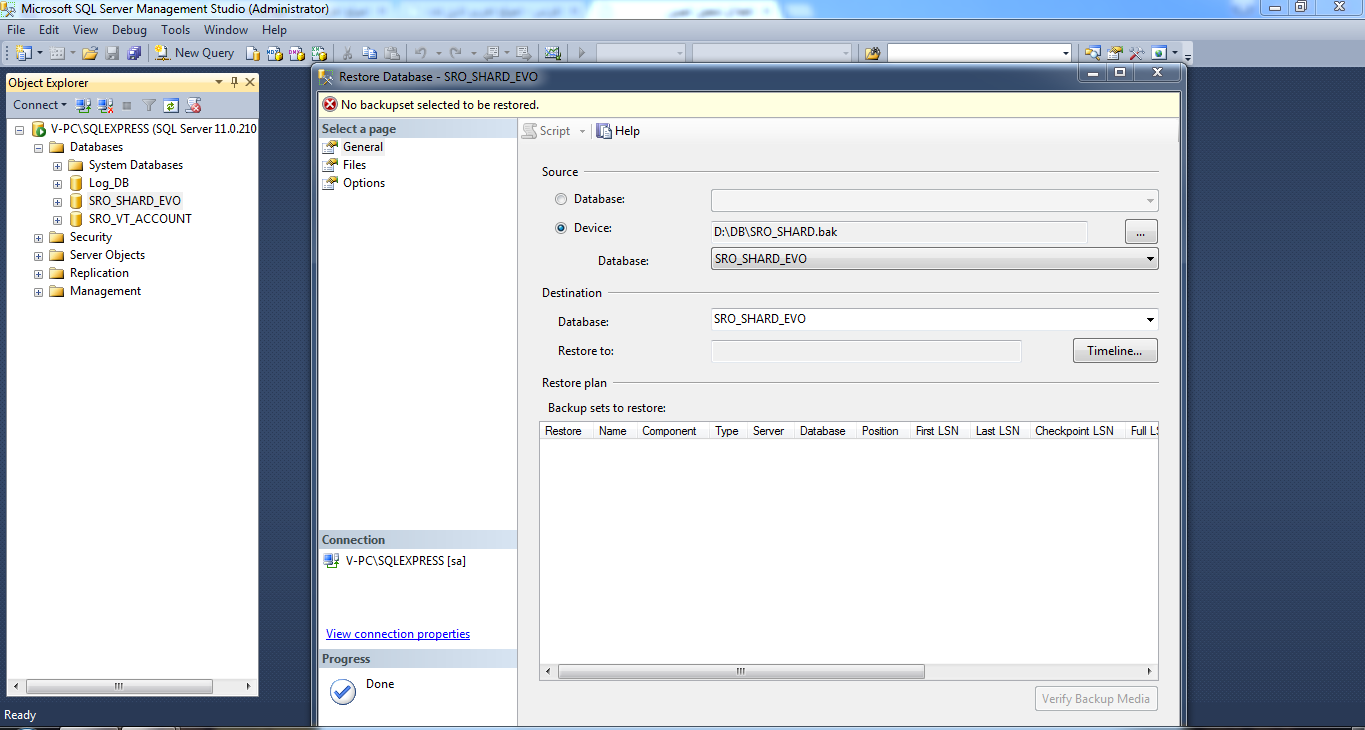Screen dimensions: 1365x730
Task: Click the Help button in Restore dialog
Action: [618, 131]
